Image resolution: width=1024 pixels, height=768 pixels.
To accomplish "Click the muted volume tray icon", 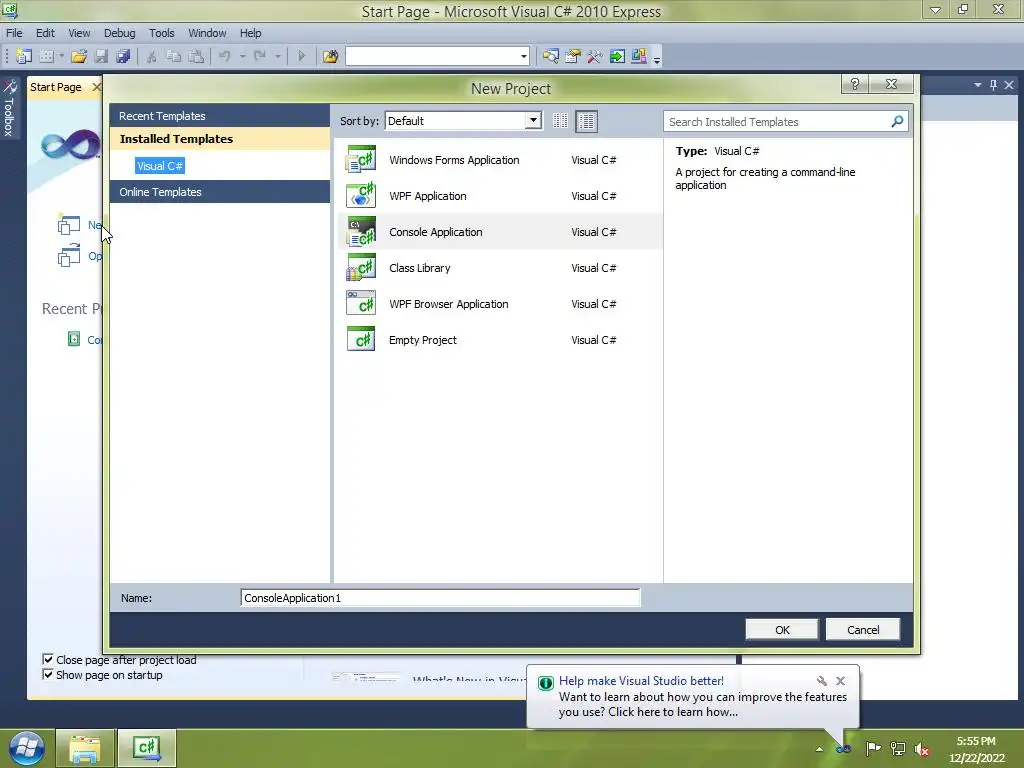I will click(x=922, y=748).
